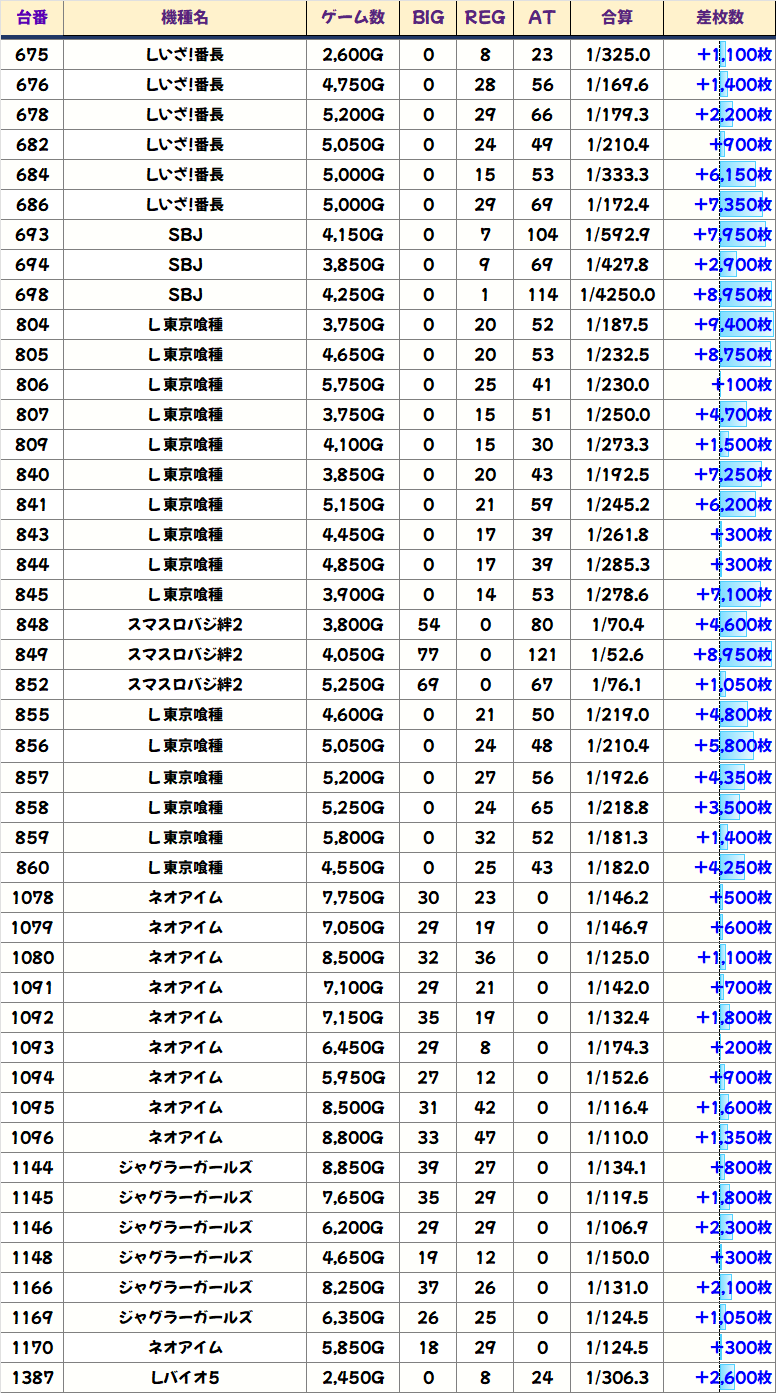Image resolution: width=776 pixels, height=1393 pixels.
Task: Click the 1/52.6 combined rate cell
Action: click(x=617, y=655)
